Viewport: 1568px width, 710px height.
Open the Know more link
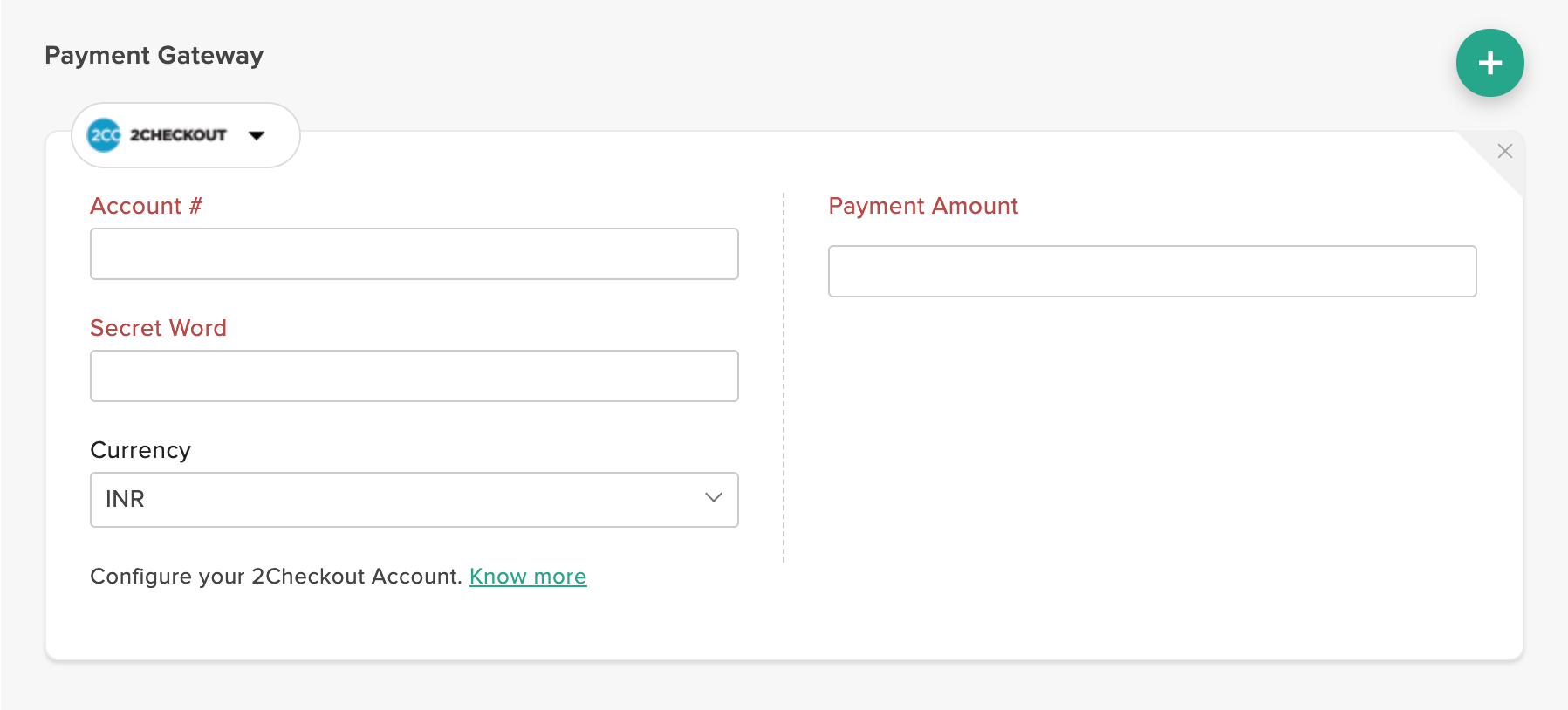pos(528,577)
